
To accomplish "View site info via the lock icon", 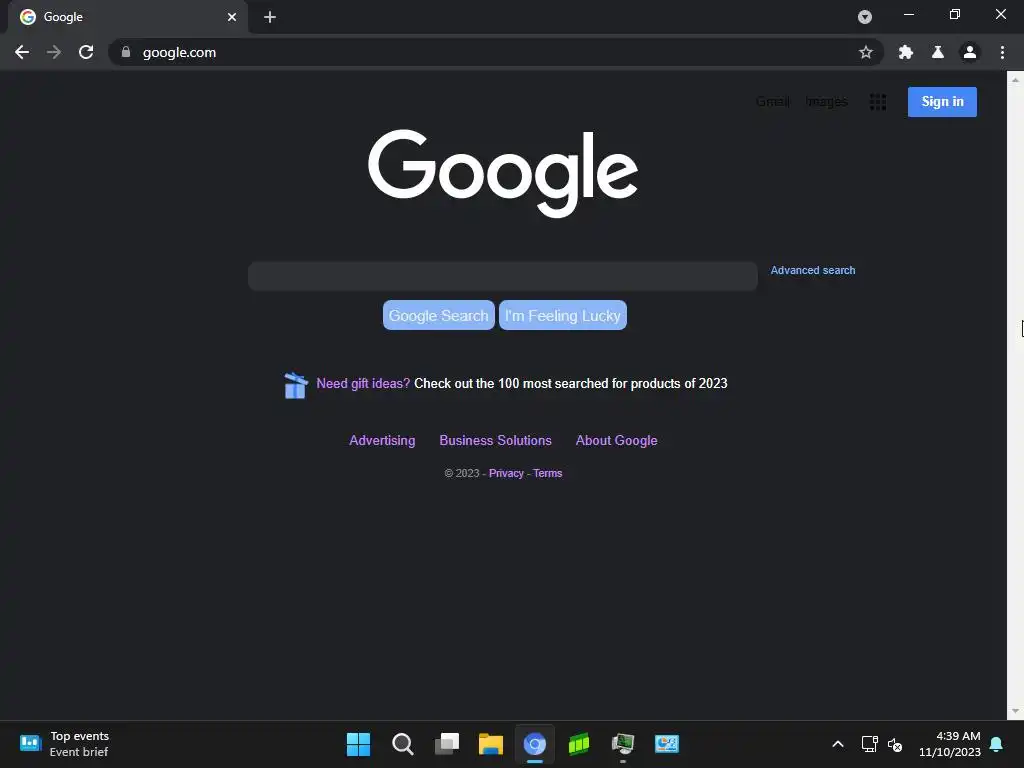I will [126, 52].
